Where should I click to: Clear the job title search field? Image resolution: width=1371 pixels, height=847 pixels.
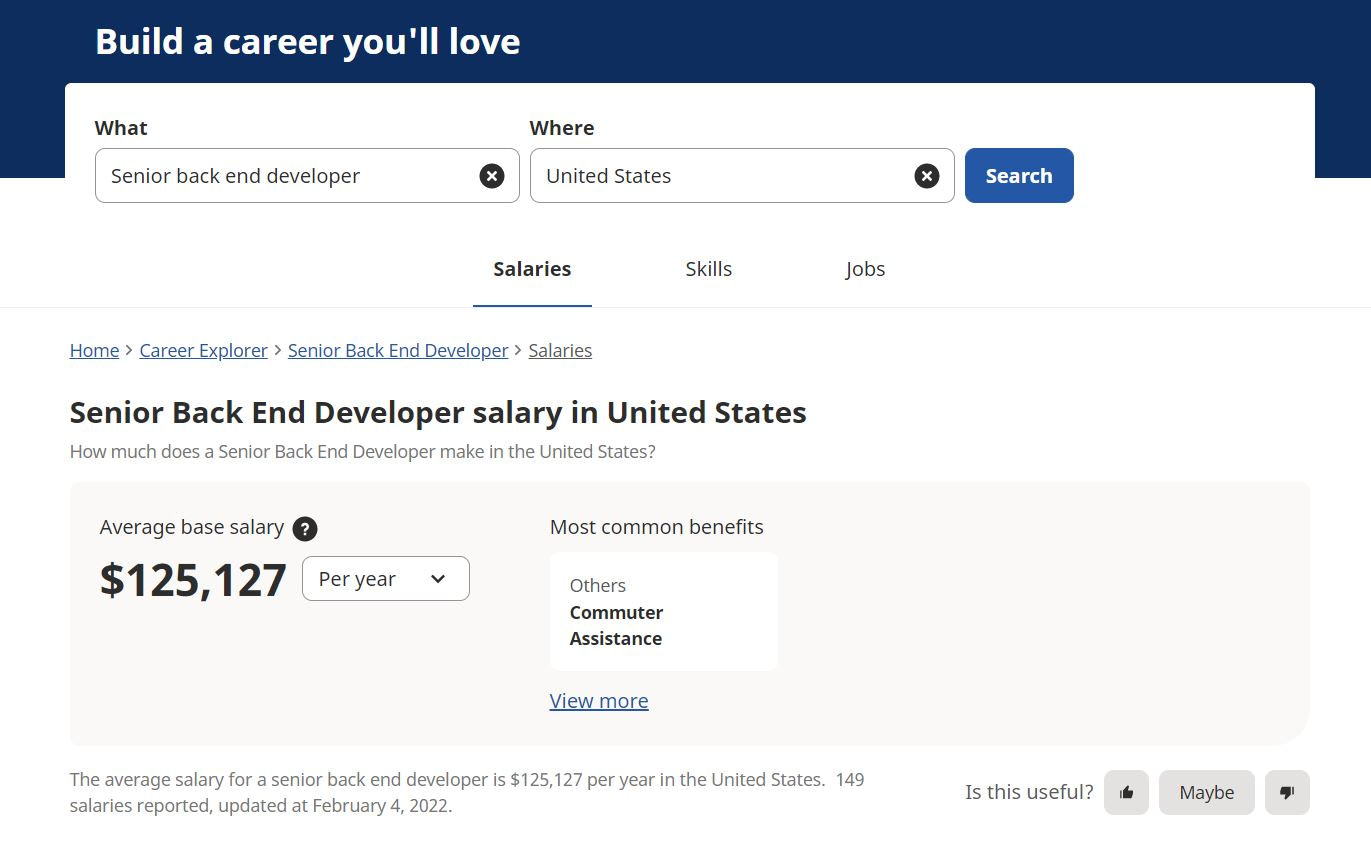pyautogui.click(x=491, y=175)
